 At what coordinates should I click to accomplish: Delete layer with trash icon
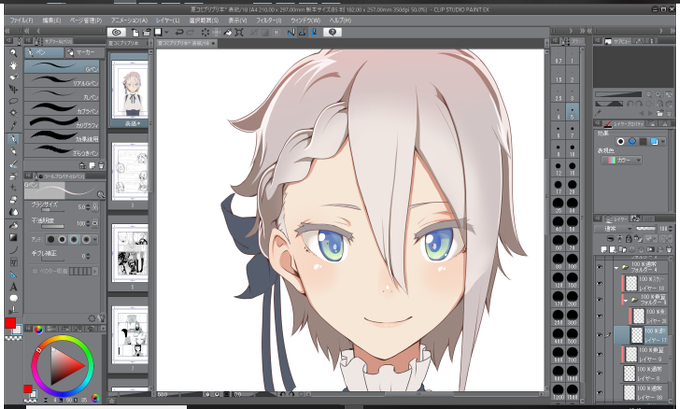[668, 249]
